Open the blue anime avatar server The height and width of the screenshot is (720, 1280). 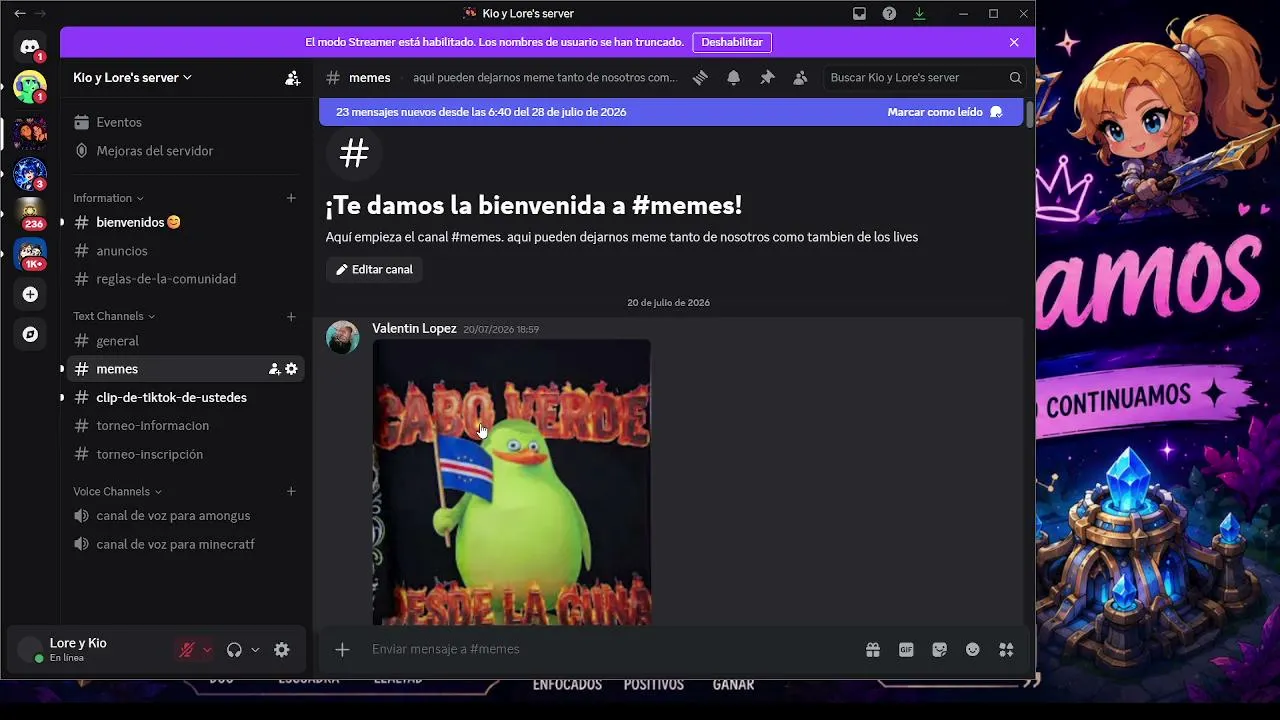(x=30, y=174)
